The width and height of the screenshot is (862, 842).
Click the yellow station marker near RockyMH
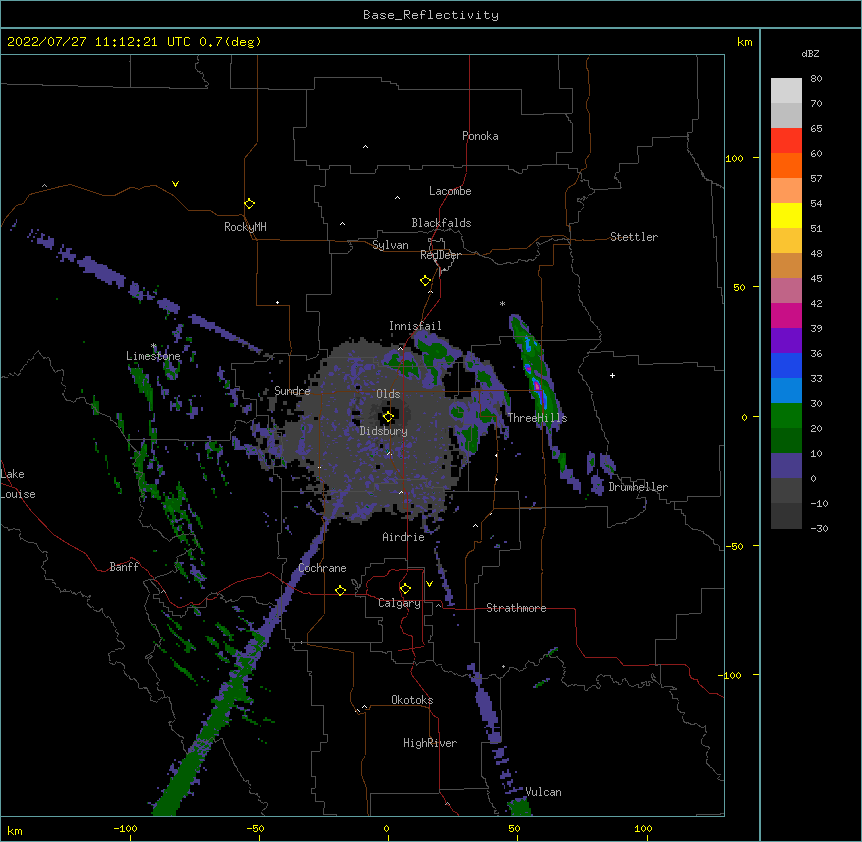coord(249,204)
